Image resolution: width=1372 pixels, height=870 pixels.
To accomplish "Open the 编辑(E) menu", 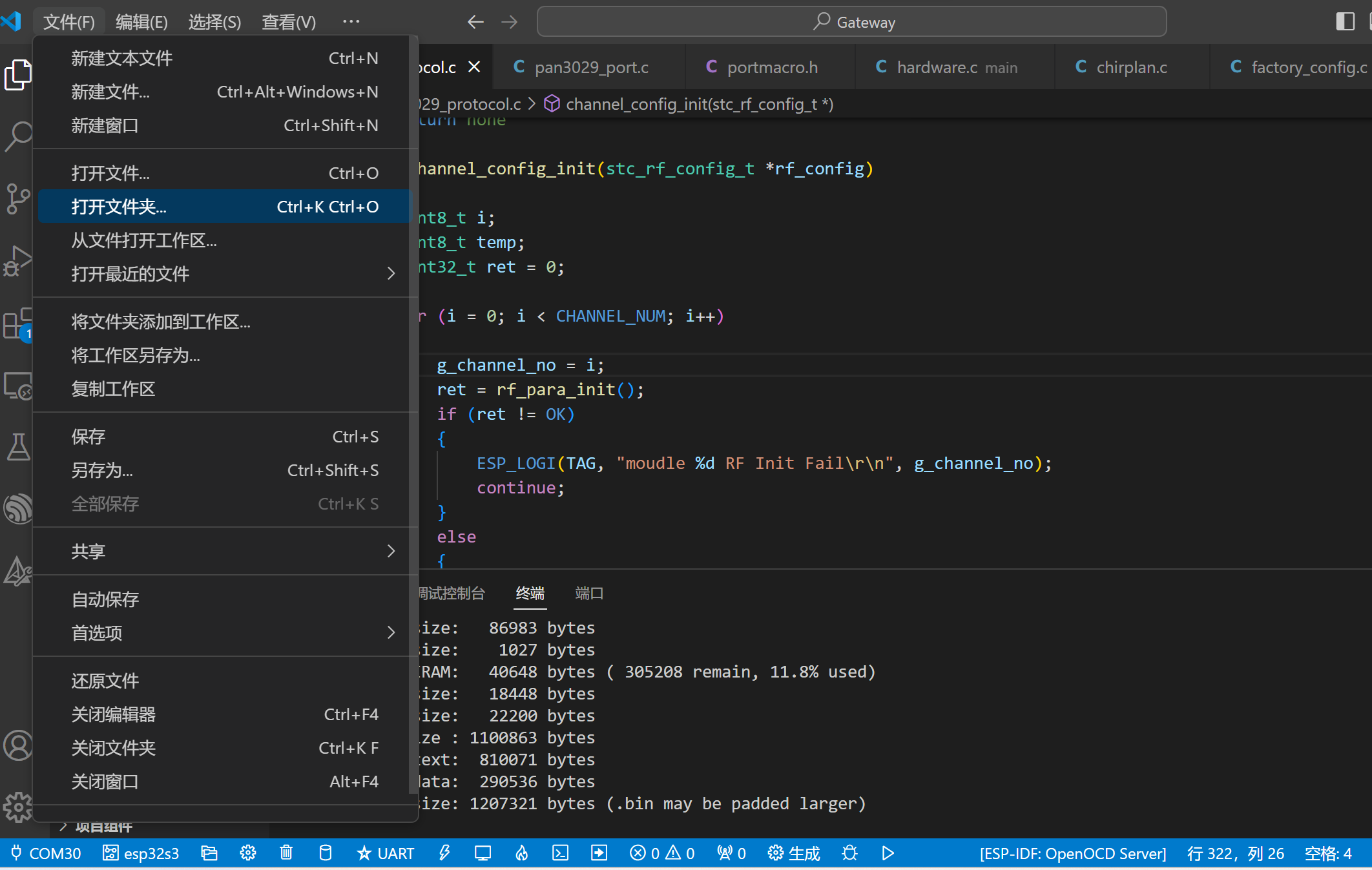I will click(x=141, y=22).
